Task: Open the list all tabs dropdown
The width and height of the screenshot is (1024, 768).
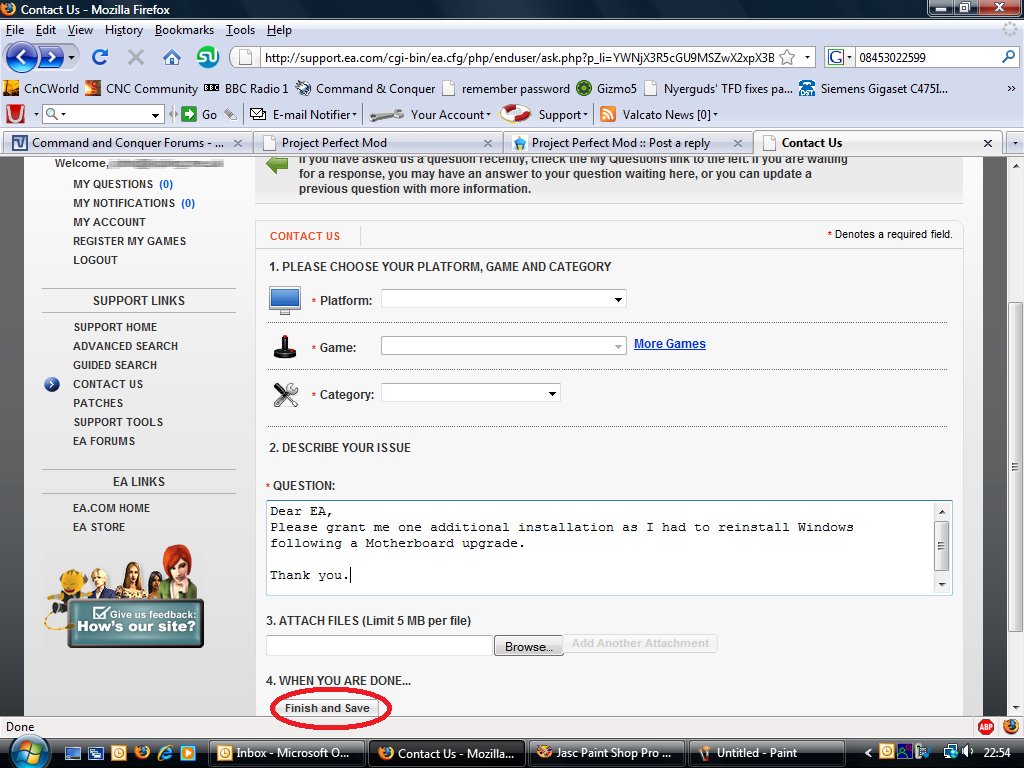Action: click(x=1014, y=142)
